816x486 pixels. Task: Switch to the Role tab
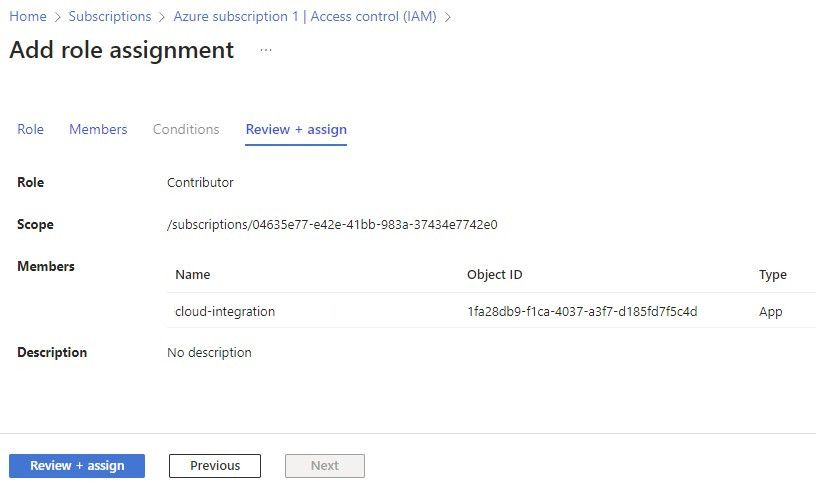(31, 129)
